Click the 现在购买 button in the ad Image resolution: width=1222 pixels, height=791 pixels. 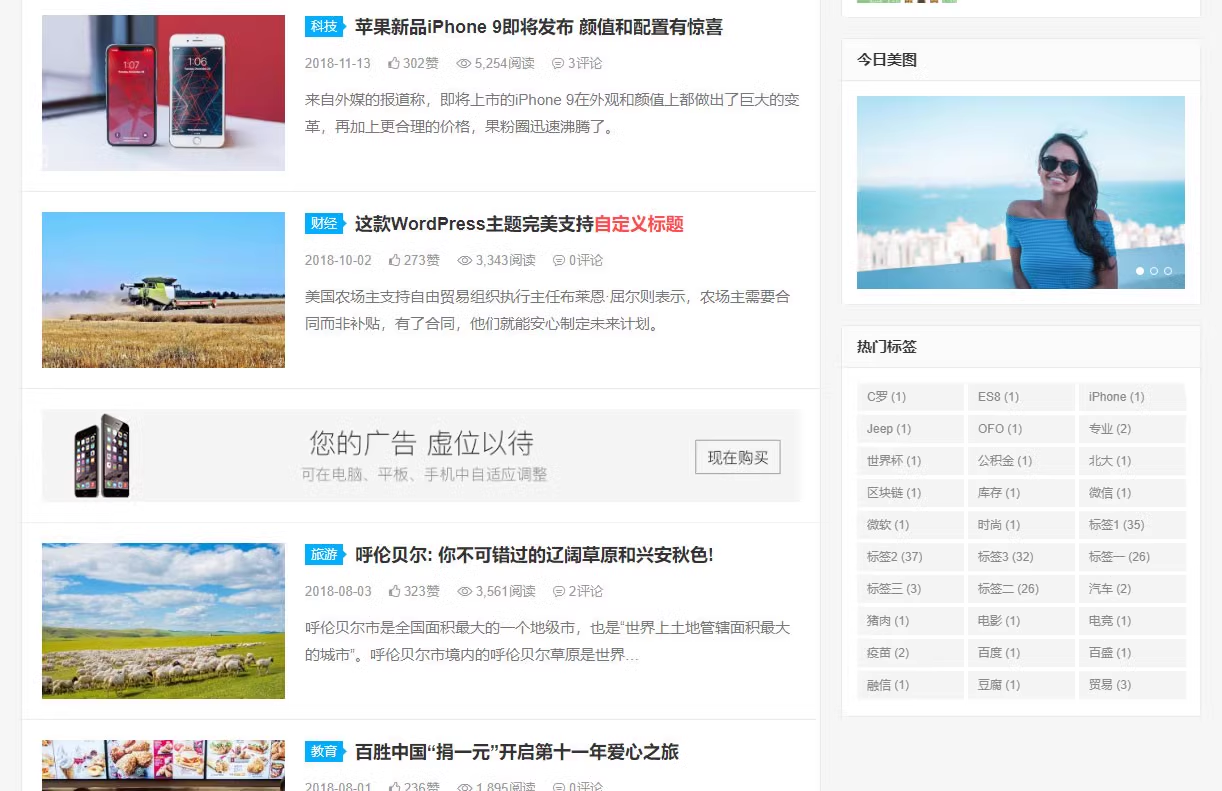point(738,458)
